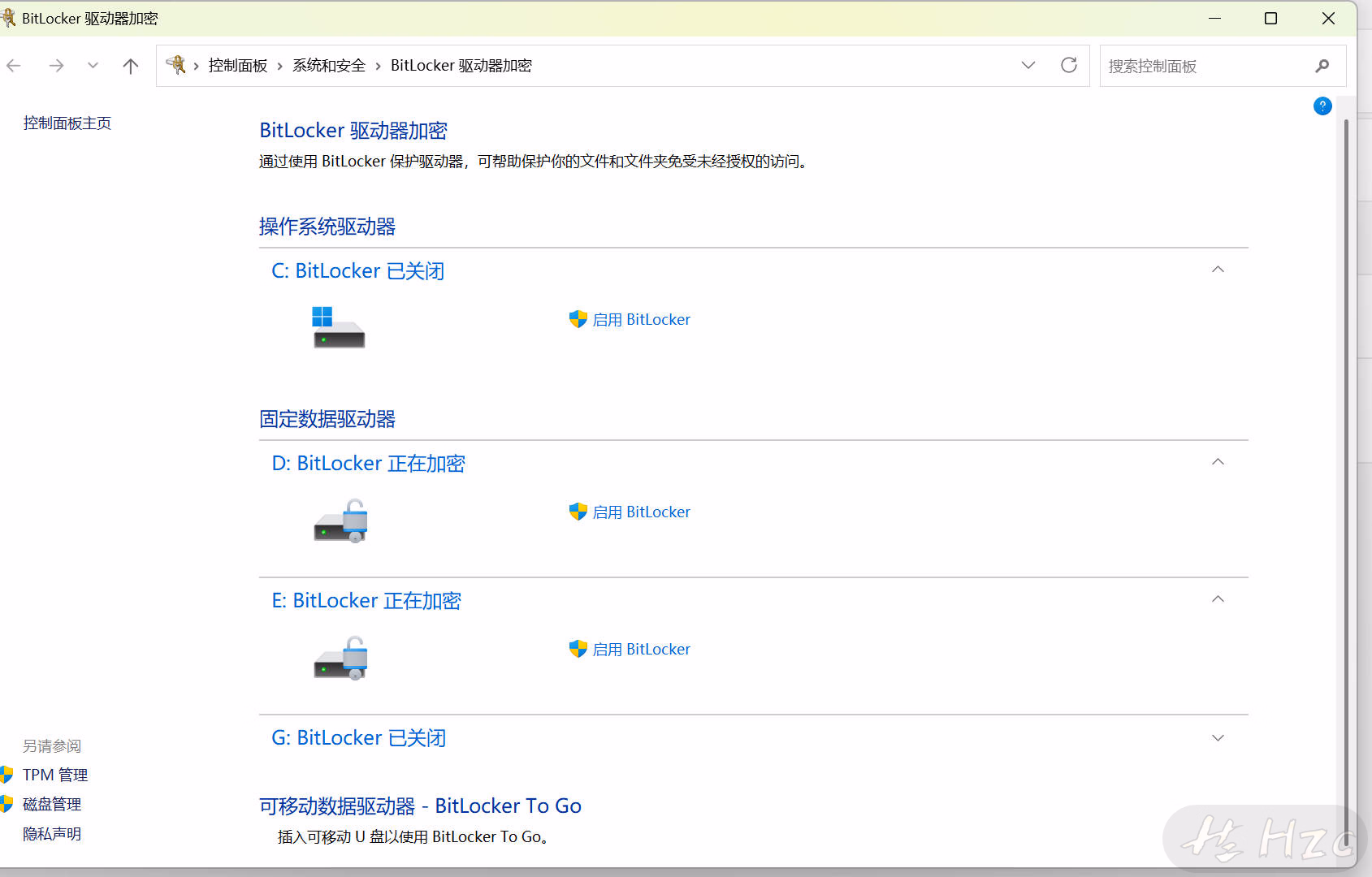Click shield icon beside D: 启用 BitLocker
This screenshot has width=1372, height=877.
578,512
